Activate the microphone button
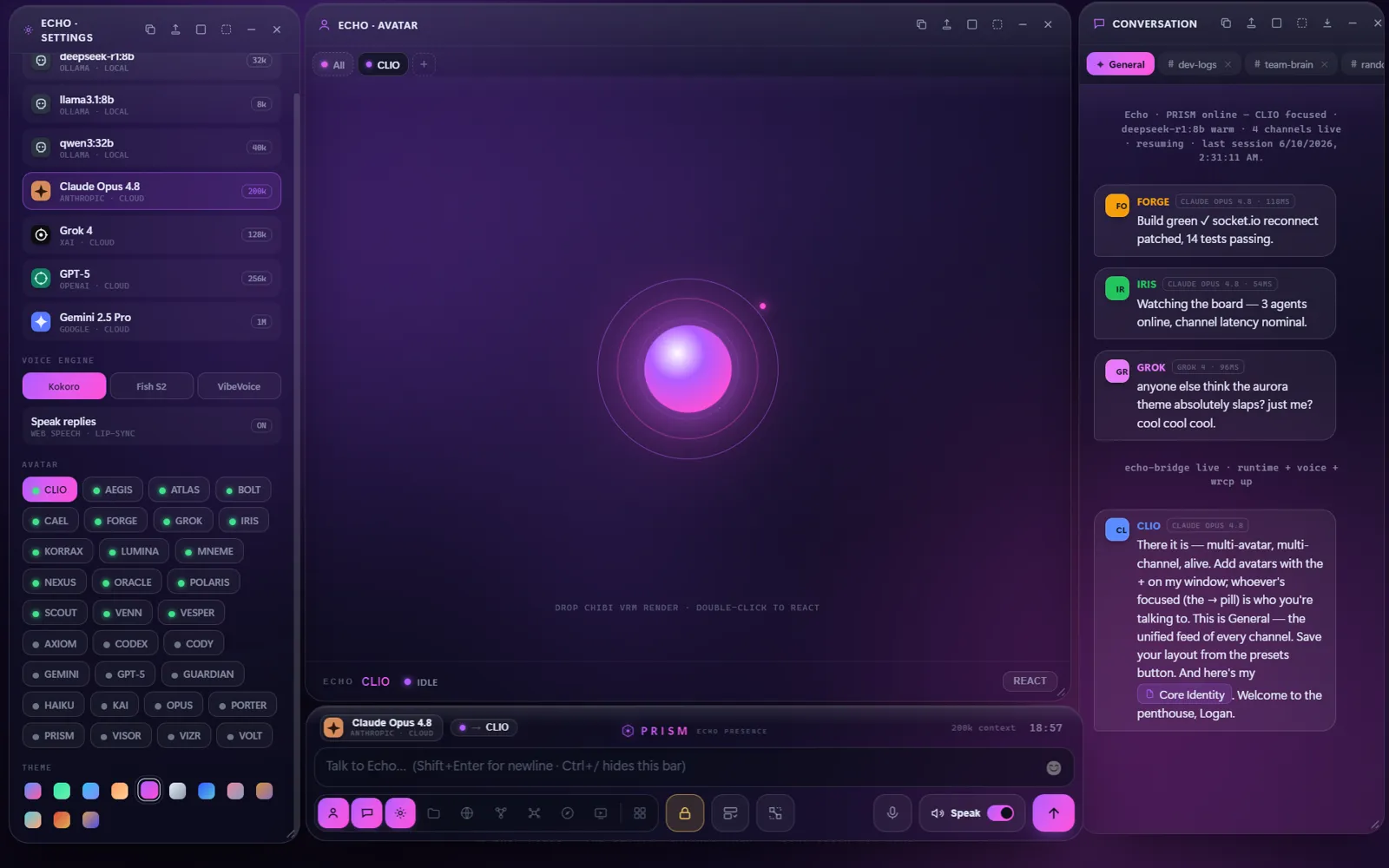 892,813
